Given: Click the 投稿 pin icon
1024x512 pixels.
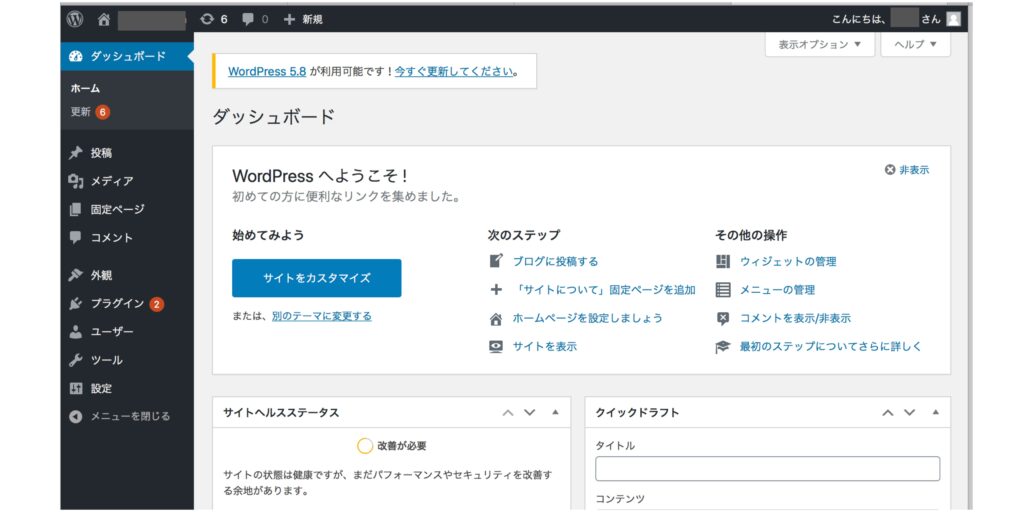Looking at the screenshot, I should tap(76, 153).
